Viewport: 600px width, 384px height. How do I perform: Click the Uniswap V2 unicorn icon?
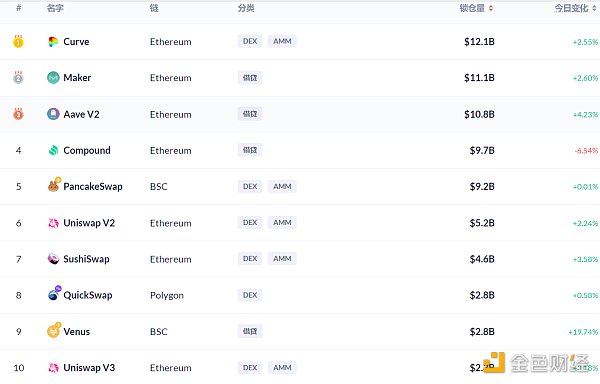pos(53,223)
